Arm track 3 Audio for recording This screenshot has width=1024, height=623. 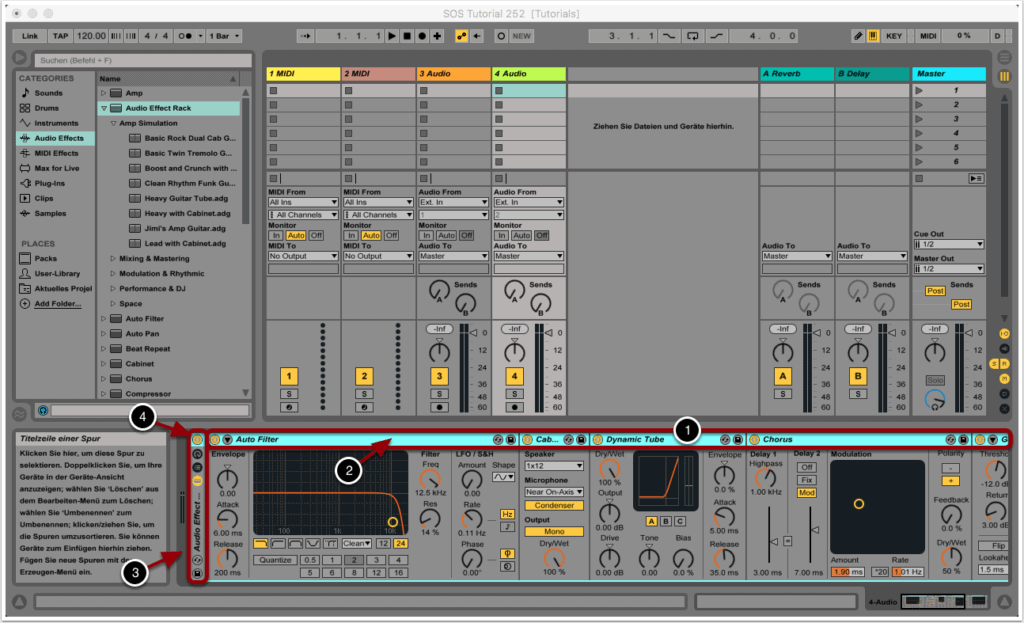pos(439,407)
